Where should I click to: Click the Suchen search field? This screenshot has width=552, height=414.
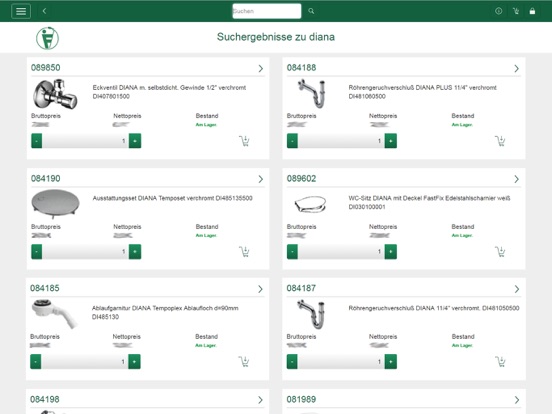(x=266, y=11)
